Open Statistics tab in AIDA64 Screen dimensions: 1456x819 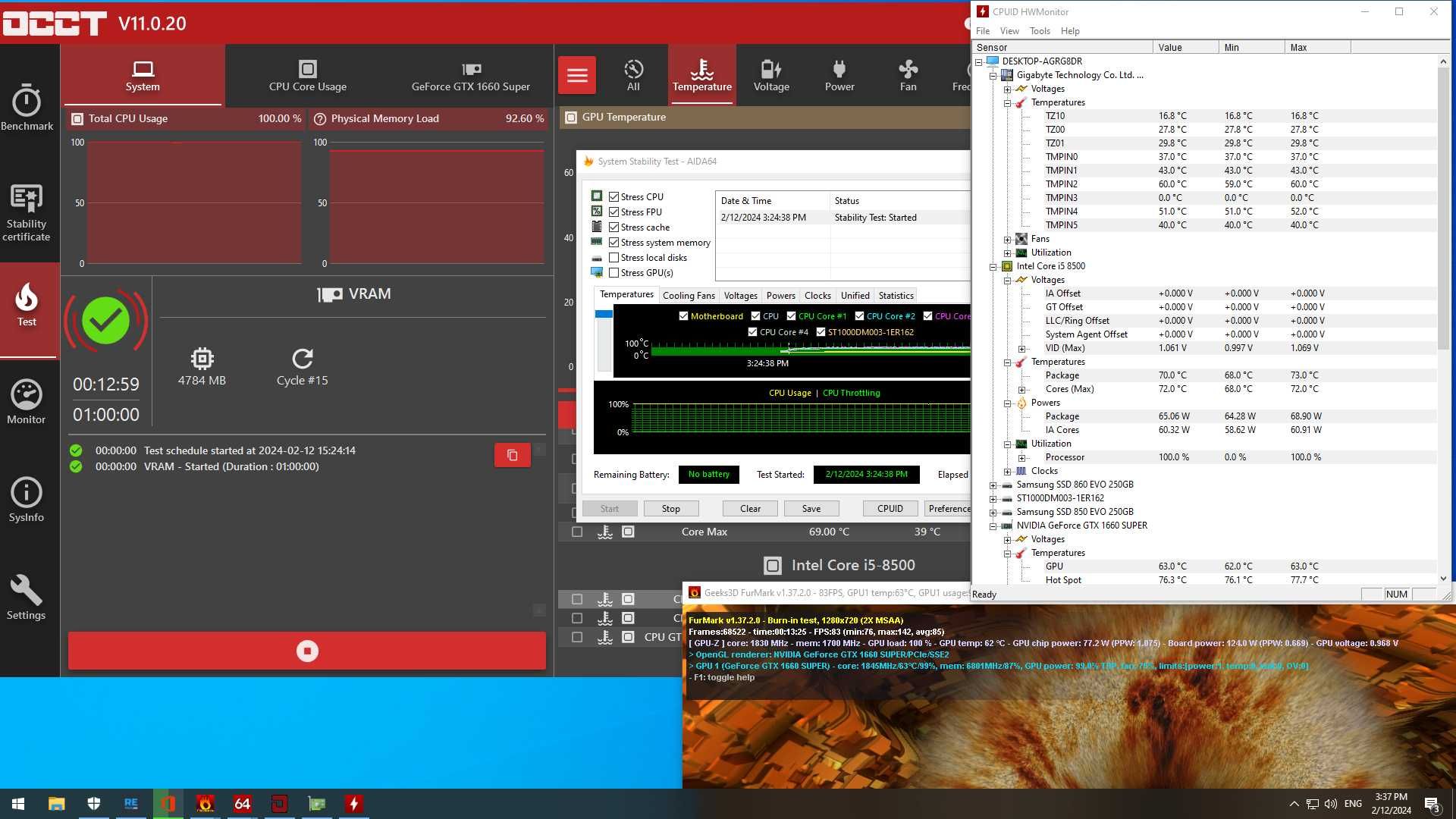coord(896,296)
